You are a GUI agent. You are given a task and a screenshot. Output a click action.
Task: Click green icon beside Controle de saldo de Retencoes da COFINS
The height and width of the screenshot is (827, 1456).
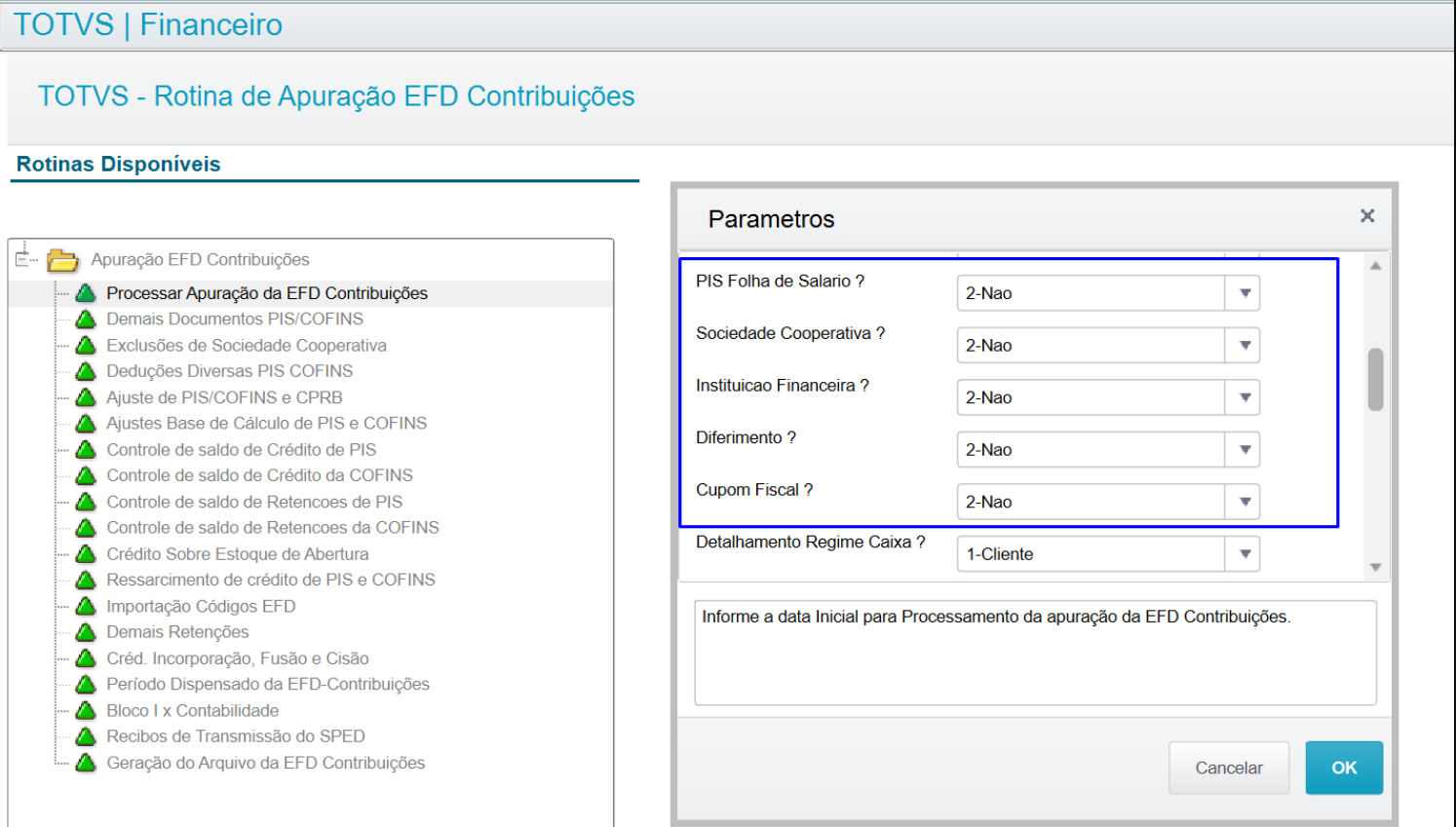[86, 528]
